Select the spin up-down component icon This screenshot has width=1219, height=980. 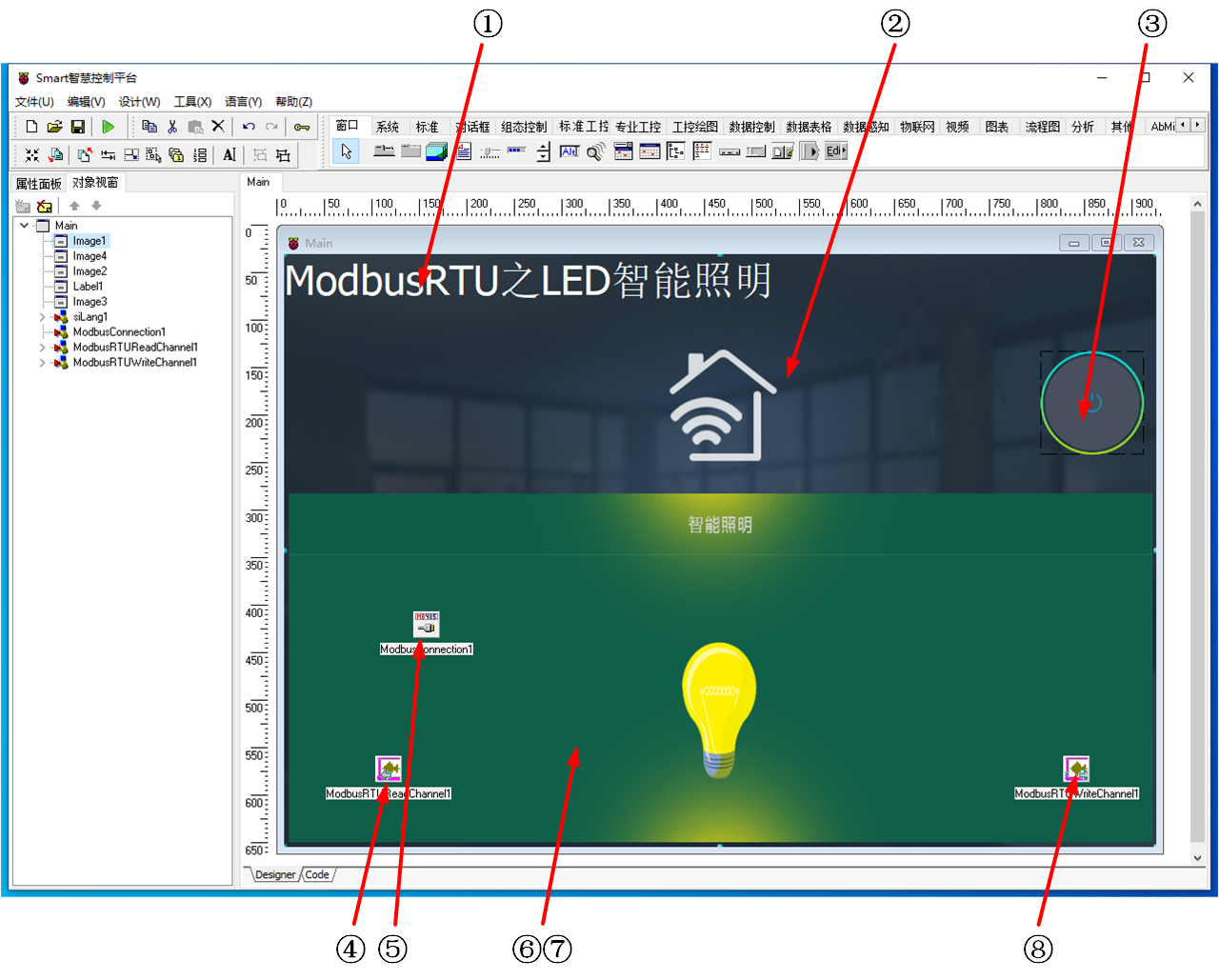click(543, 151)
